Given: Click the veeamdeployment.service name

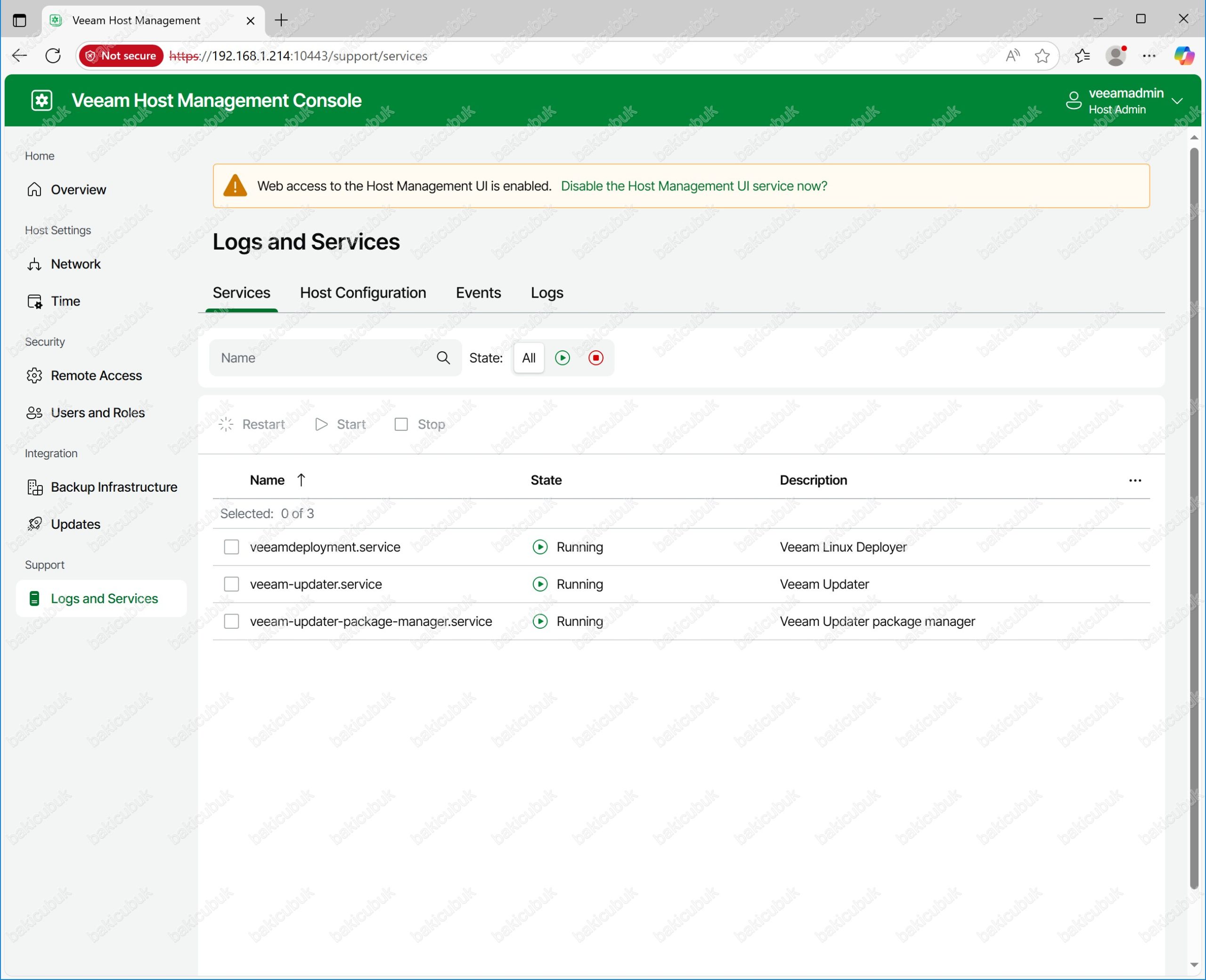Looking at the screenshot, I should [x=325, y=547].
